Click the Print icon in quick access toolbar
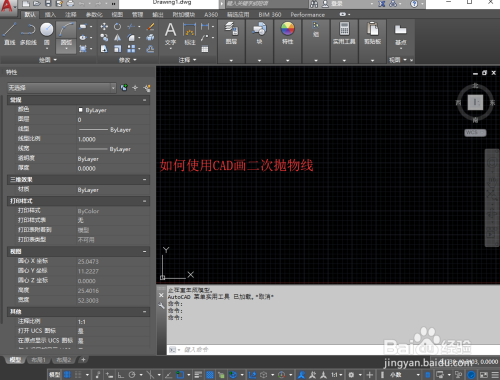This screenshot has width=500, height=380. 70,4
